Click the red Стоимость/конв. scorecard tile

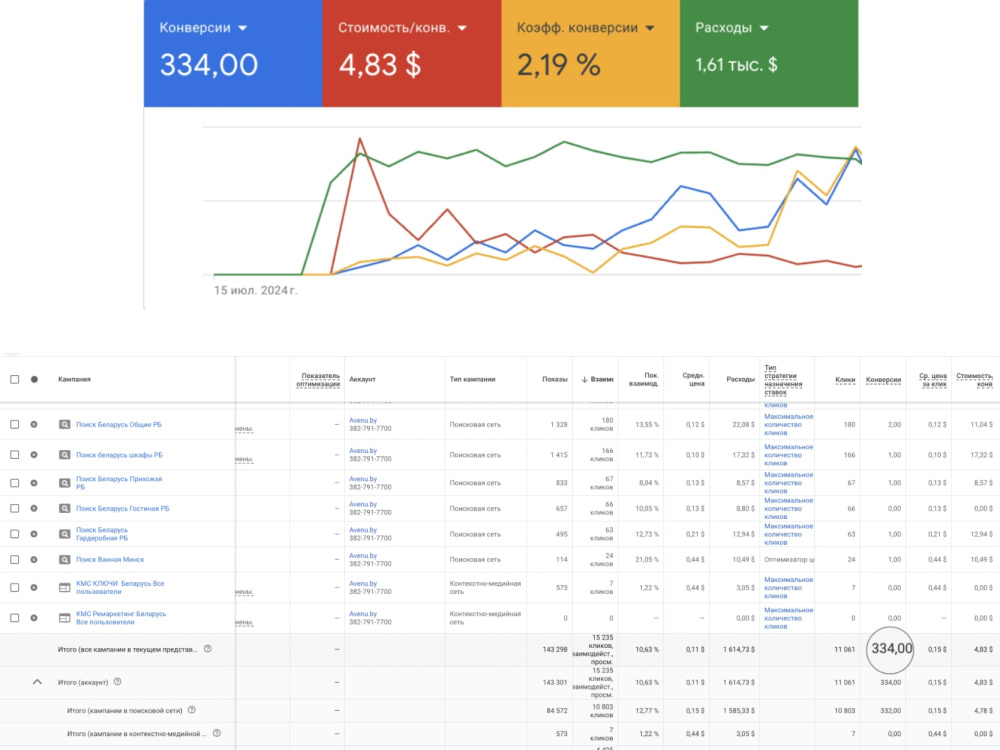pyautogui.click(x=412, y=53)
